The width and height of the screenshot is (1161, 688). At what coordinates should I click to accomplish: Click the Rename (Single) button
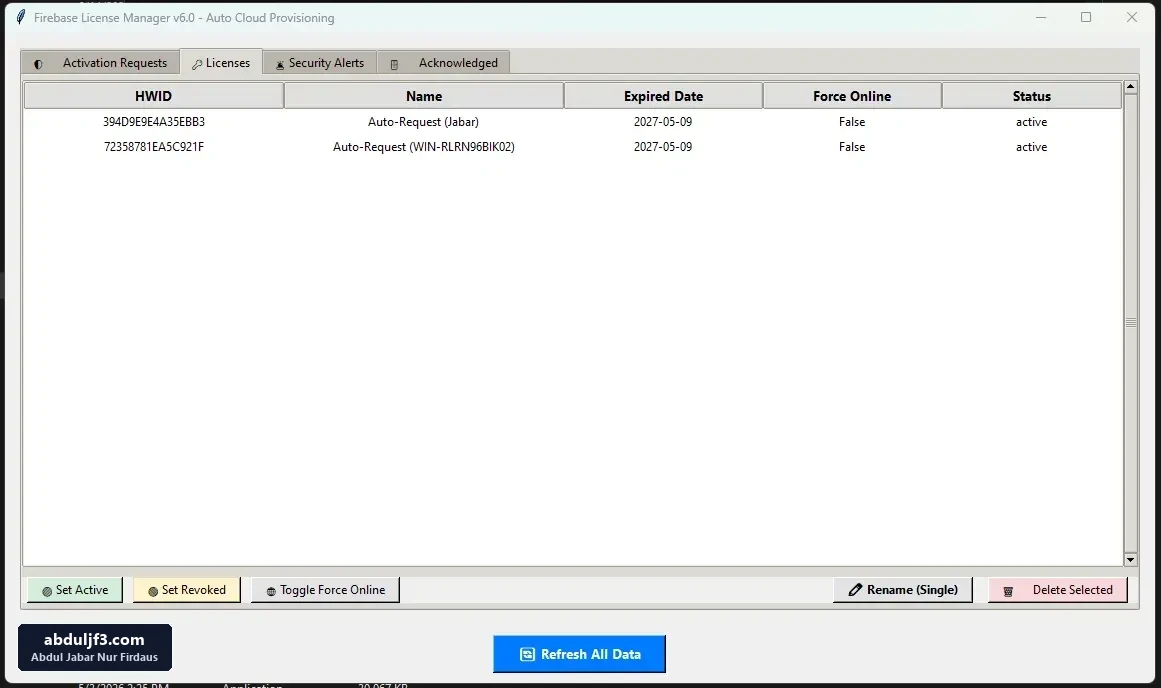(x=903, y=590)
